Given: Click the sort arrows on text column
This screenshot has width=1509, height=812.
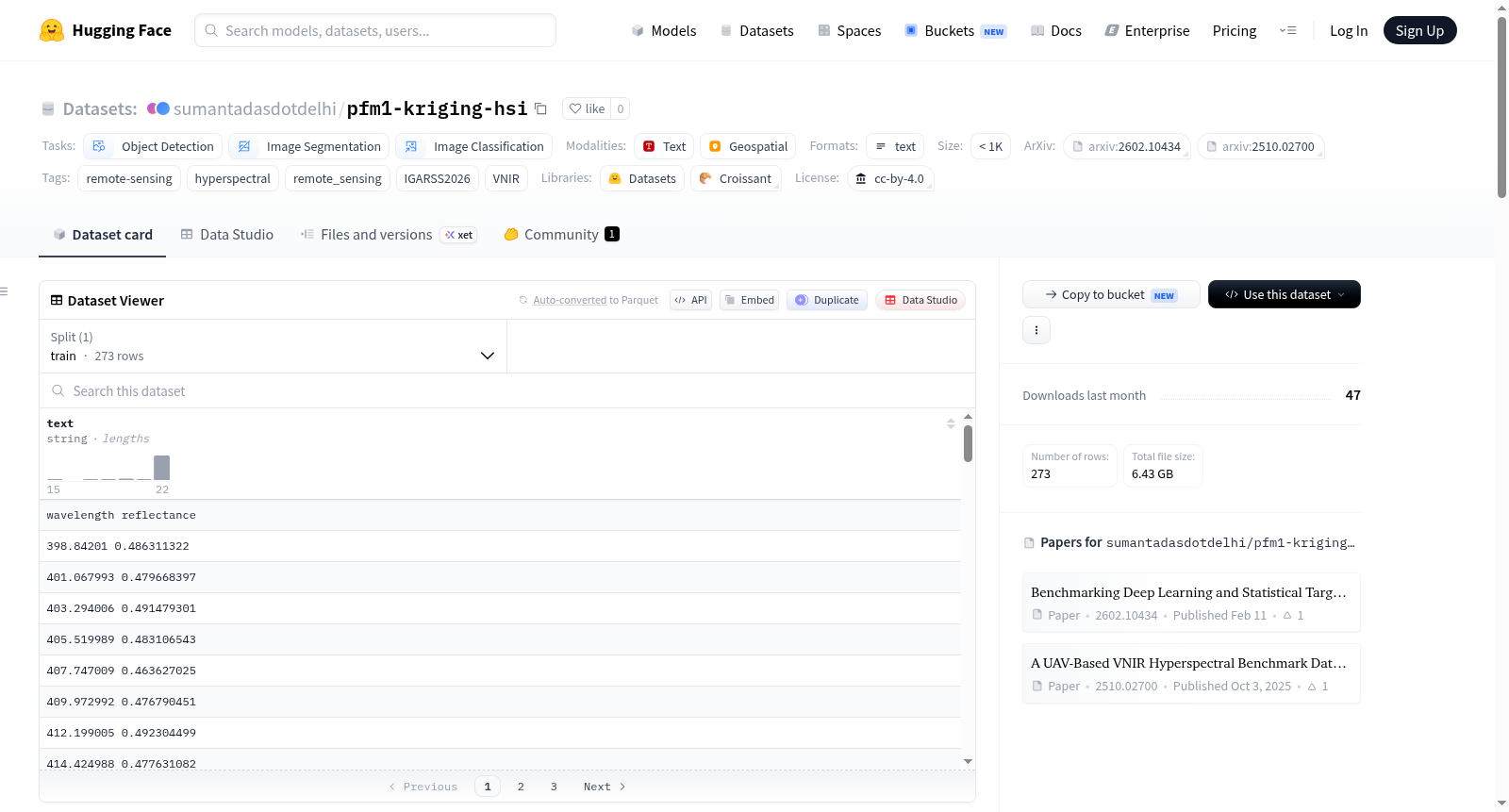Looking at the screenshot, I should (951, 423).
